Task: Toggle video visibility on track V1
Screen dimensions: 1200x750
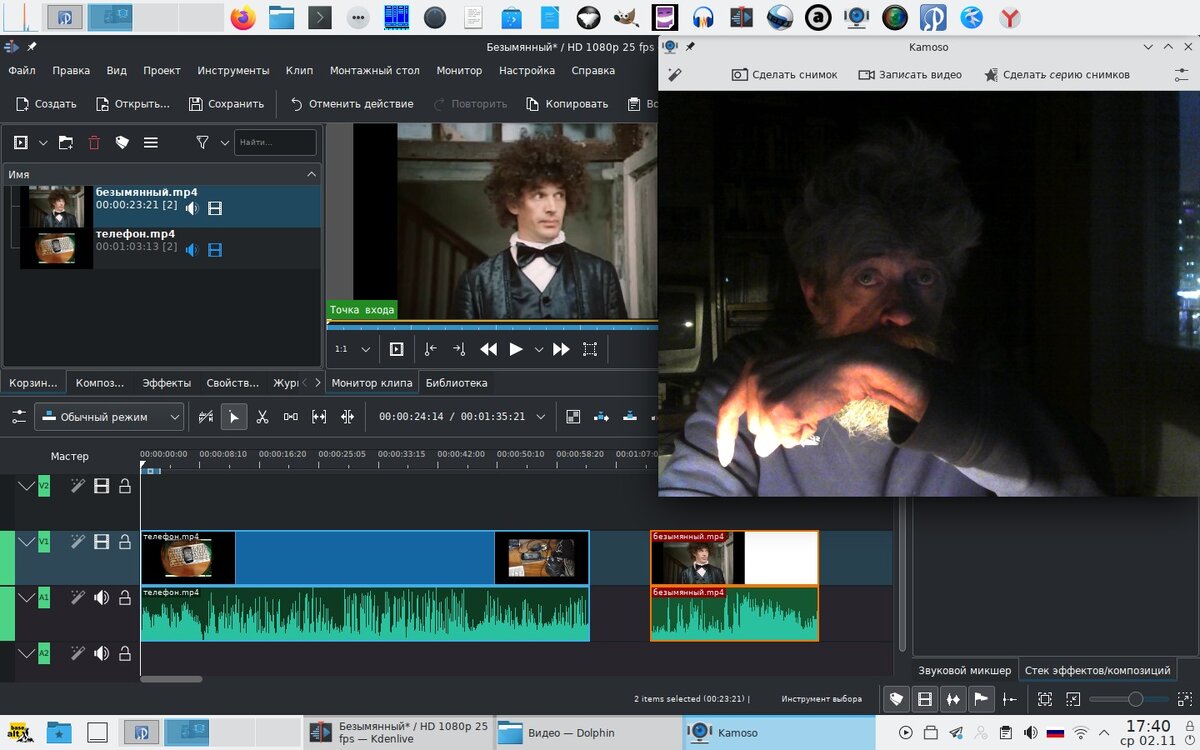Action: coord(101,541)
